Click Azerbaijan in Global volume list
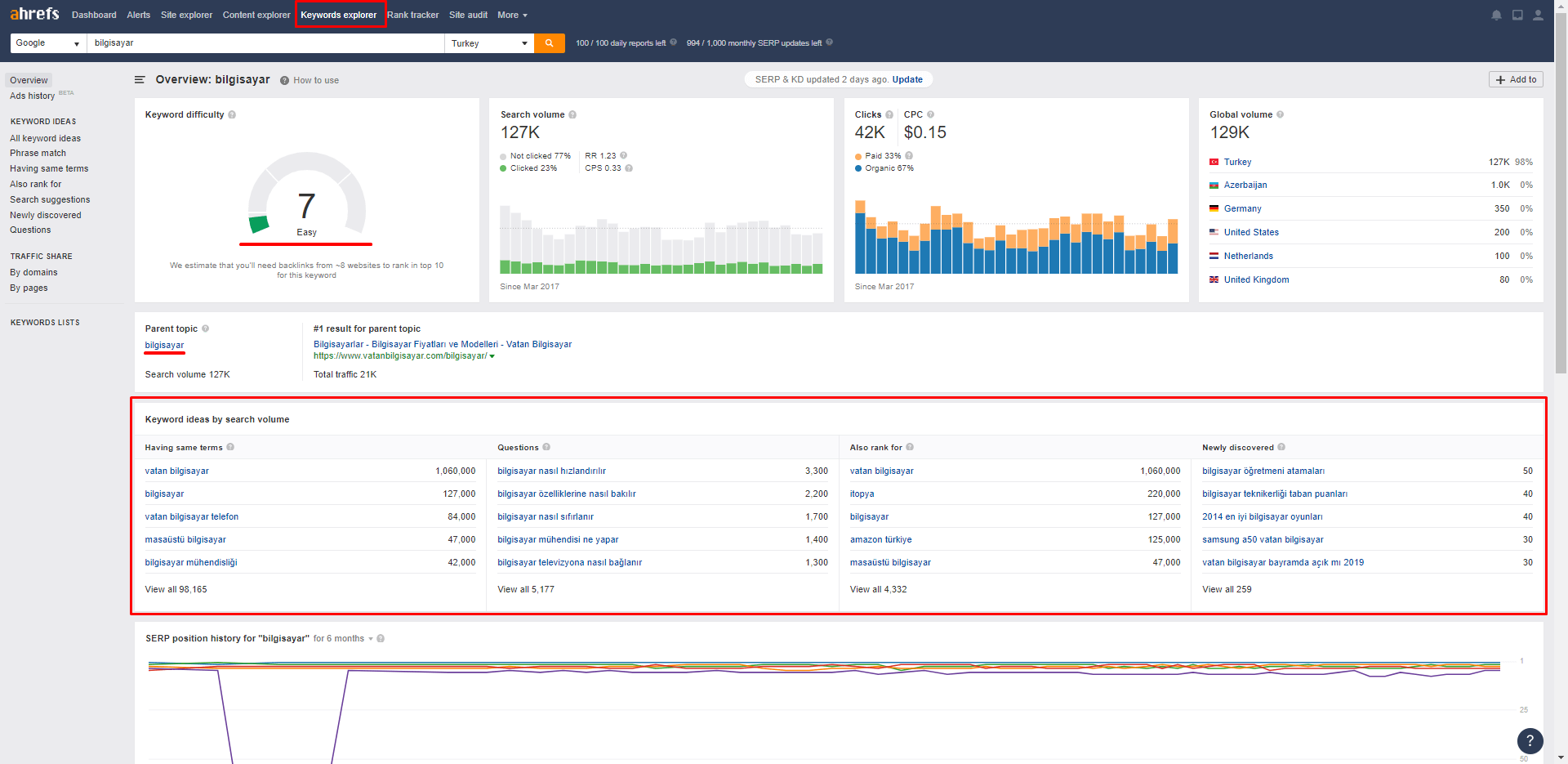This screenshot has width=1568, height=764. (x=1245, y=185)
